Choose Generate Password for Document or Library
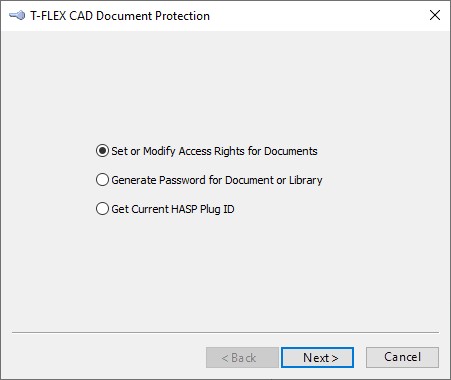The height and width of the screenshot is (380, 451). click(209, 180)
